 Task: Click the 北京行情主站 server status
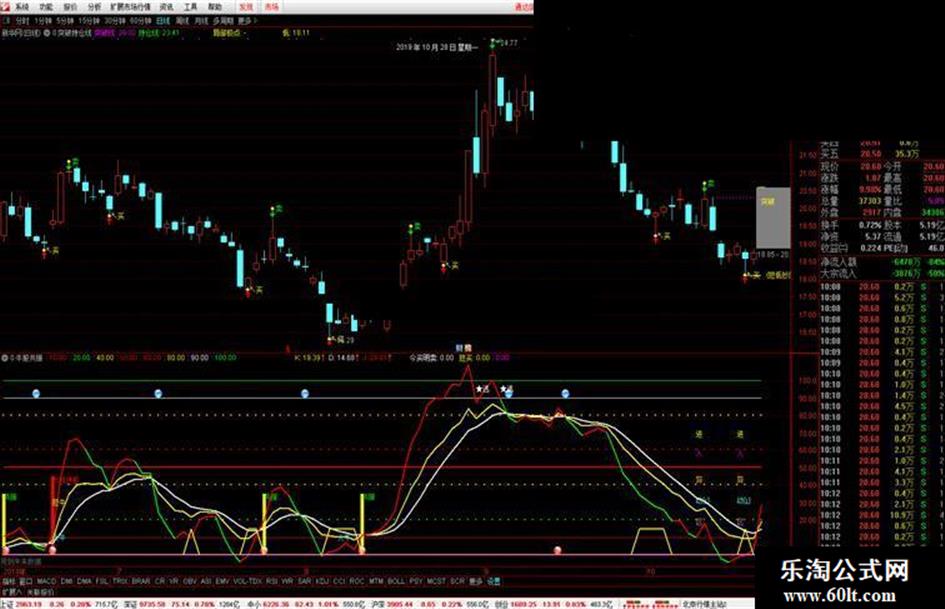pyautogui.click(x=705, y=604)
